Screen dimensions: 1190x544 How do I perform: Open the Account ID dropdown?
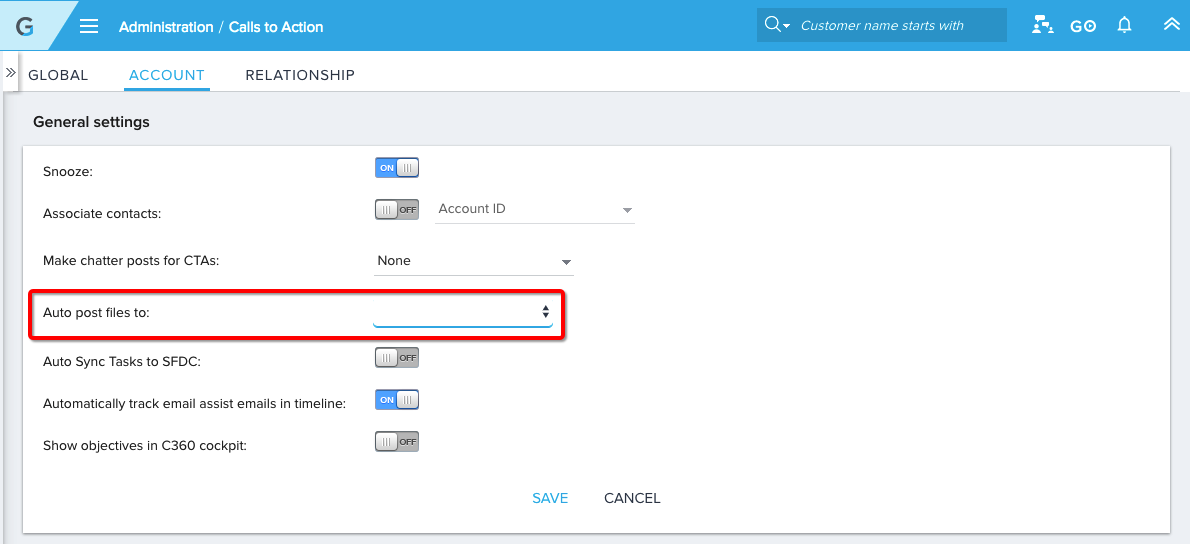coord(535,209)
